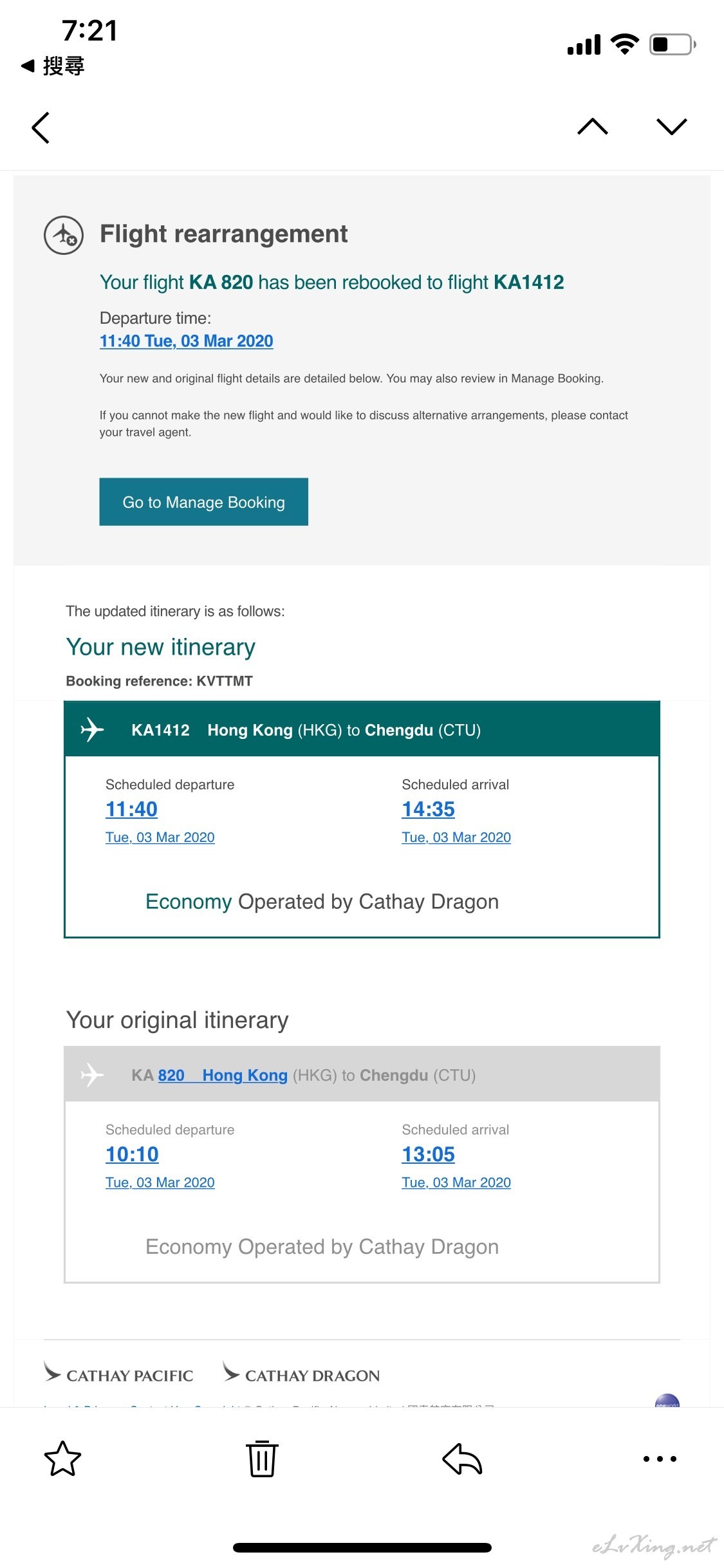The height and width of the screenshot is (1568, 724).
Task: Tap the airplane icon in KA1412 header
Action: click(92, 729)
